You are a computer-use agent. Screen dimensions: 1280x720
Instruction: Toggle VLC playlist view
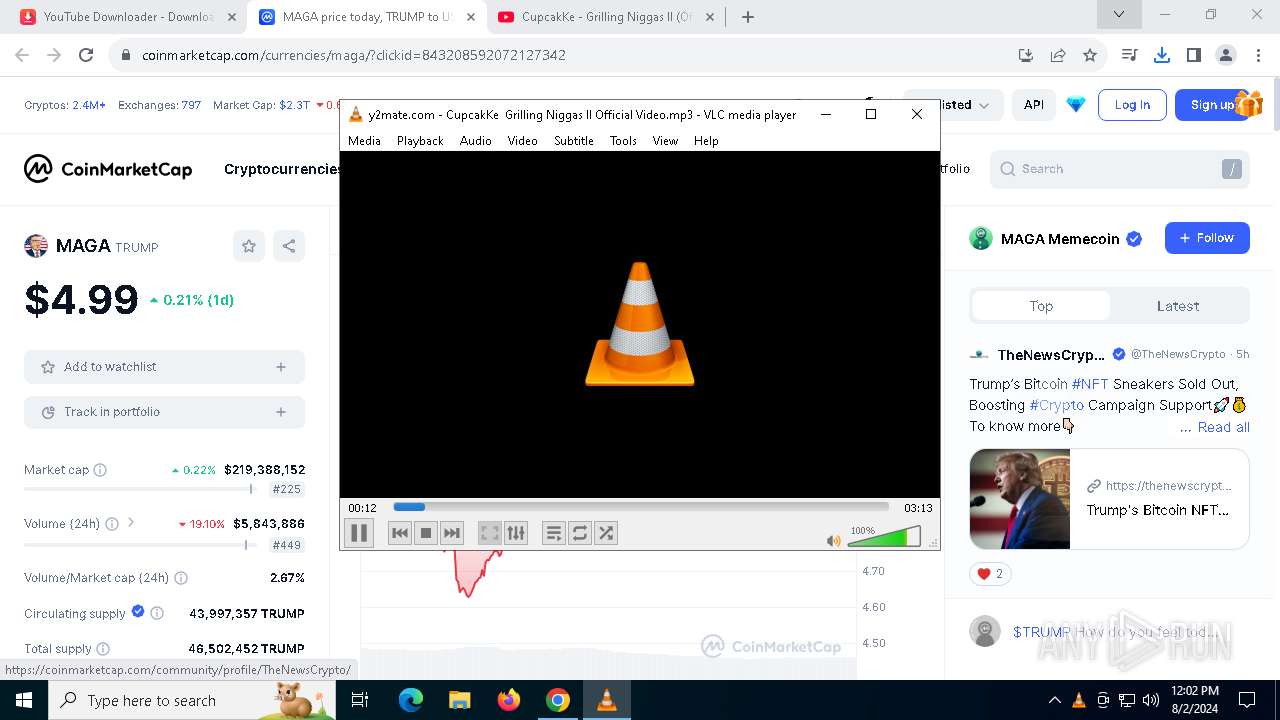(554, 533)
